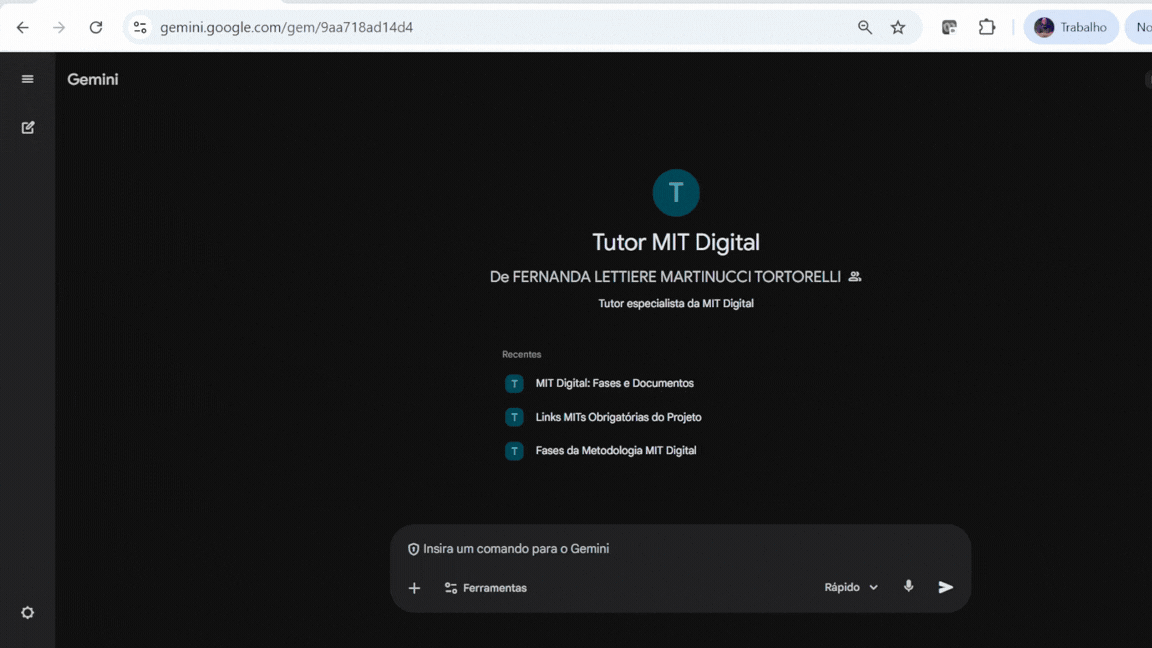Screen dimensions: 1152x648
Task: Open the browser Extensions puzzle icon
Action: coord(987,27)
